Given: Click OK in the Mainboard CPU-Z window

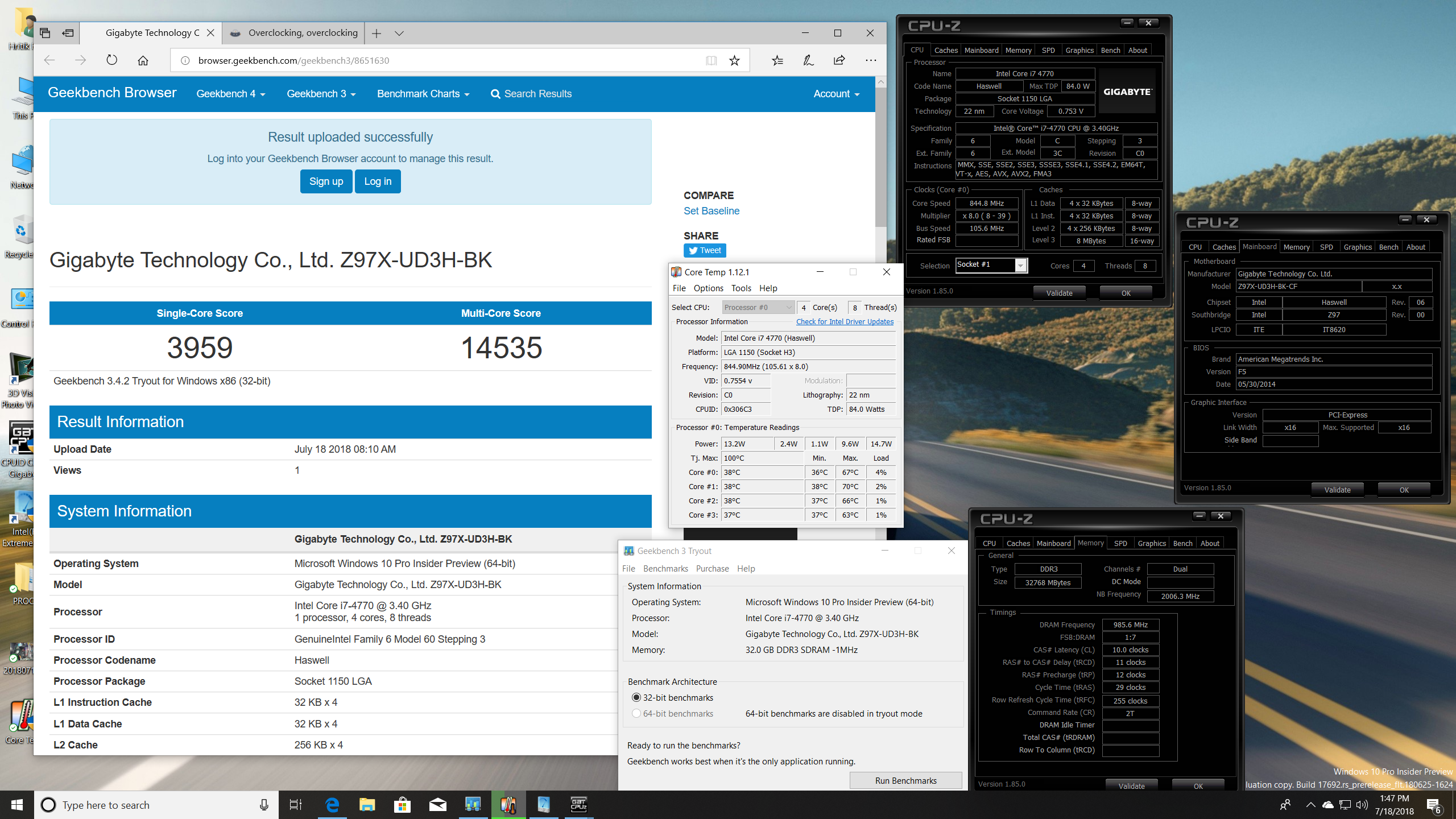Looking at the screenshot, I should coord(1404,490).
